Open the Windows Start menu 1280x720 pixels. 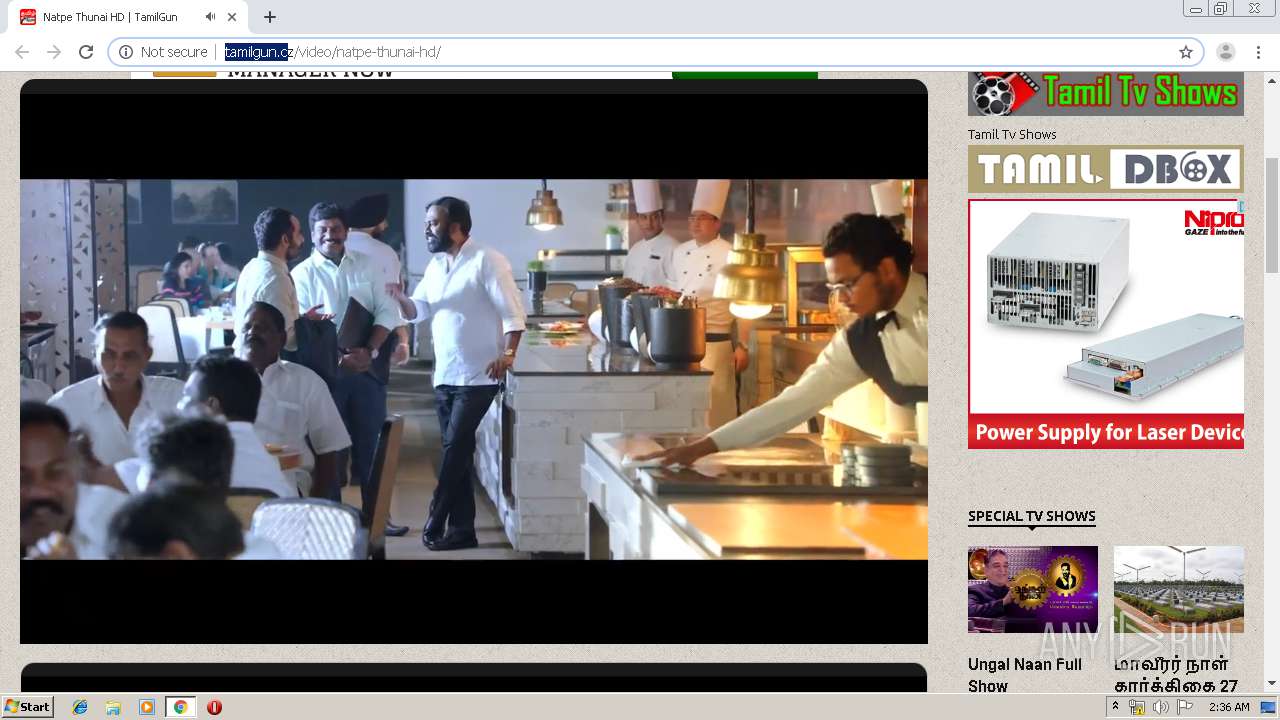27,707
